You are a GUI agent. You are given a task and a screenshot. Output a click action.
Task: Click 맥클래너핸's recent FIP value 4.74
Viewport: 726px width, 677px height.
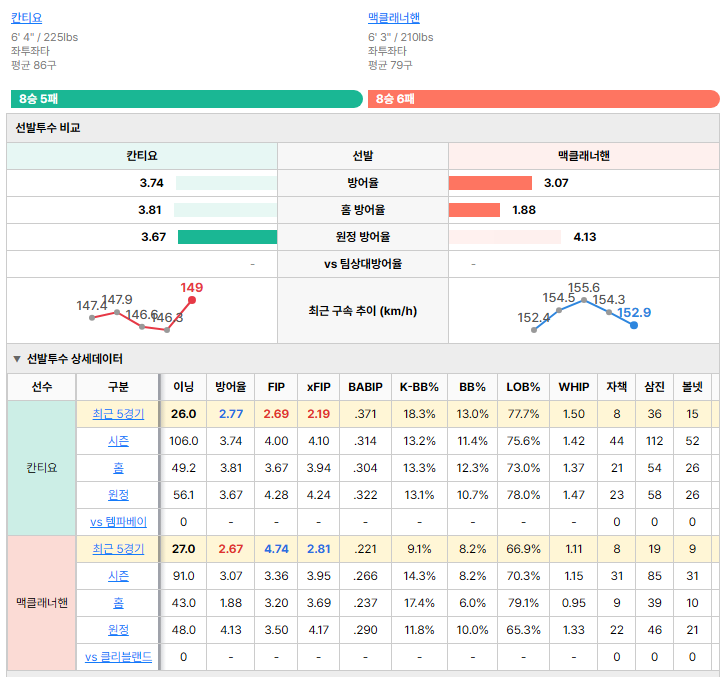coord(276,549)
